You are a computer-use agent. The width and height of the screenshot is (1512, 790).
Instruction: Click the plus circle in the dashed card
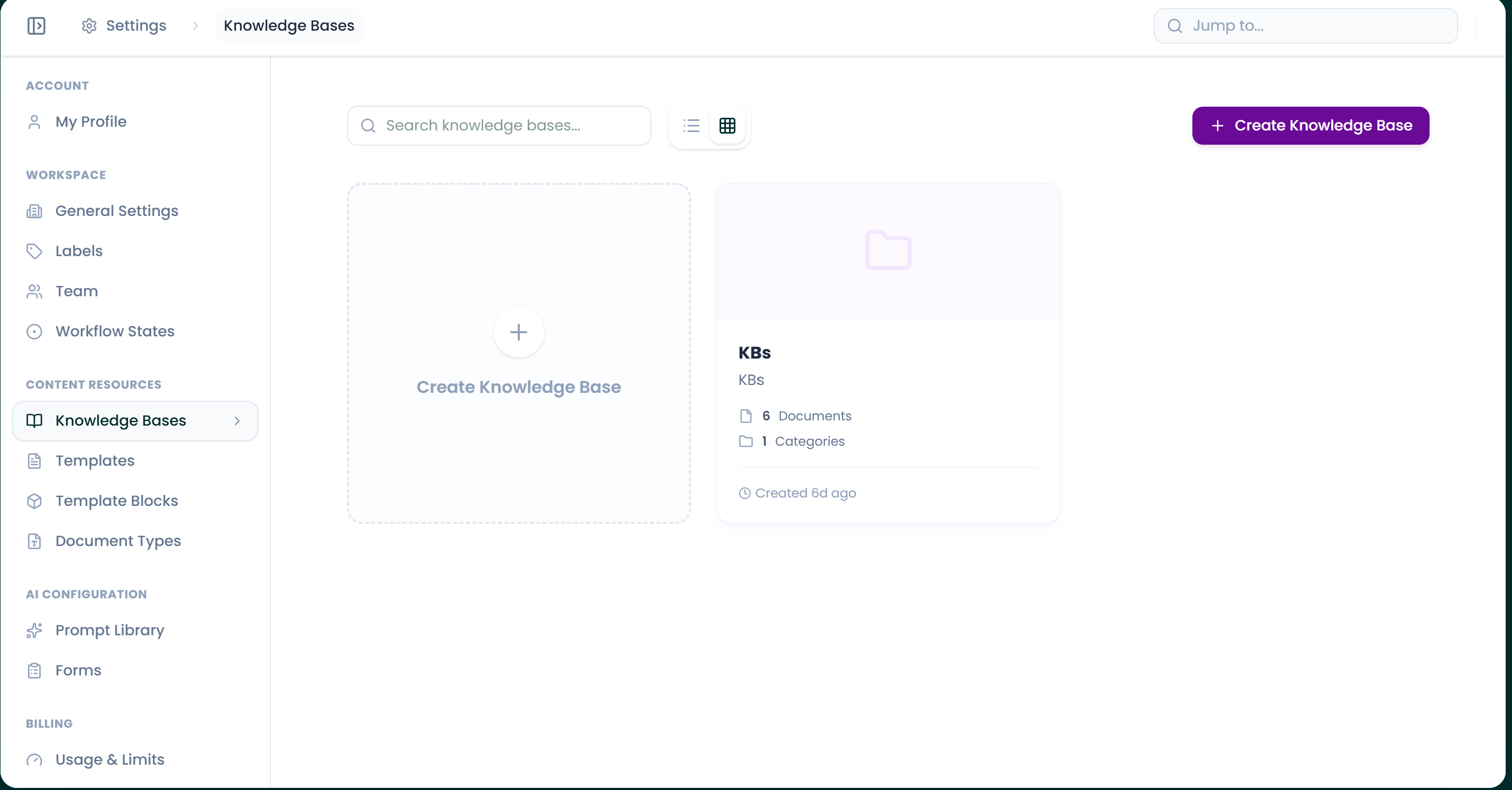[x=518, y=333]
